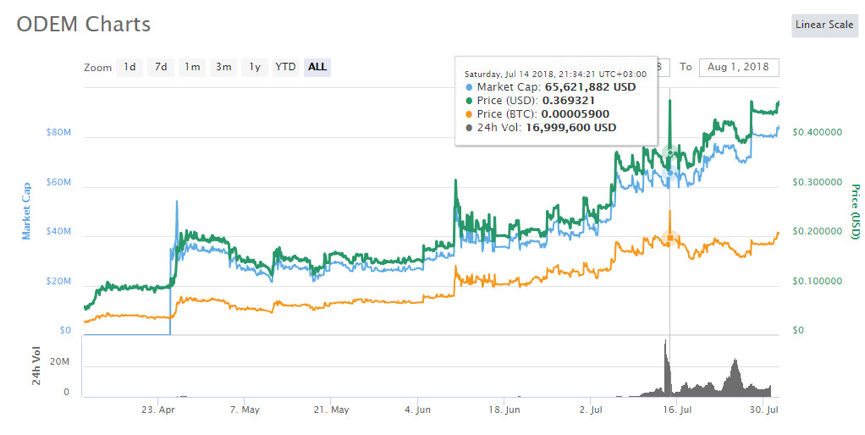Click the $60M axis value

[x=58, y=182]
